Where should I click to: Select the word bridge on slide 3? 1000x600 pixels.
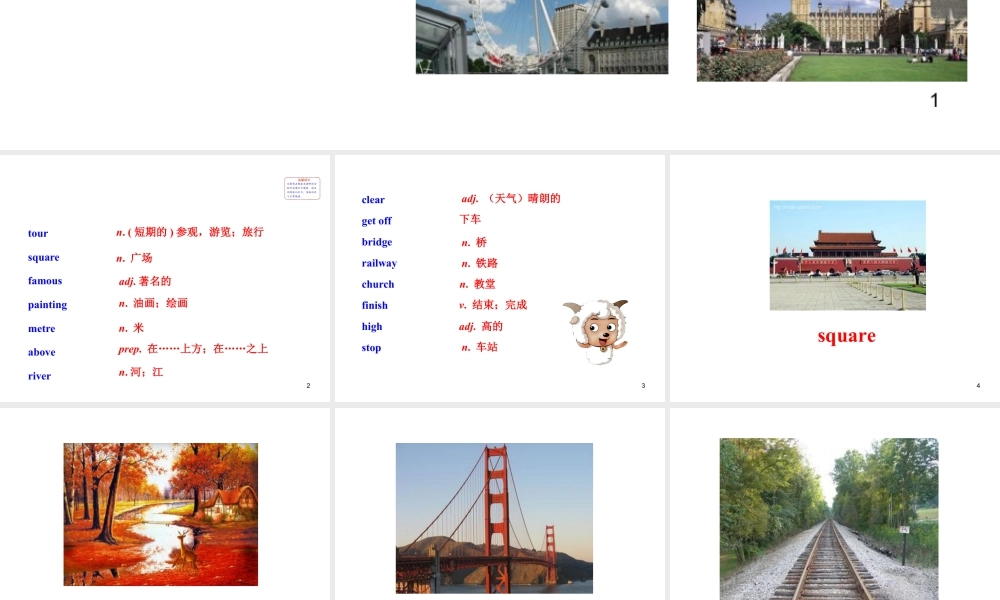pos(376,241)
